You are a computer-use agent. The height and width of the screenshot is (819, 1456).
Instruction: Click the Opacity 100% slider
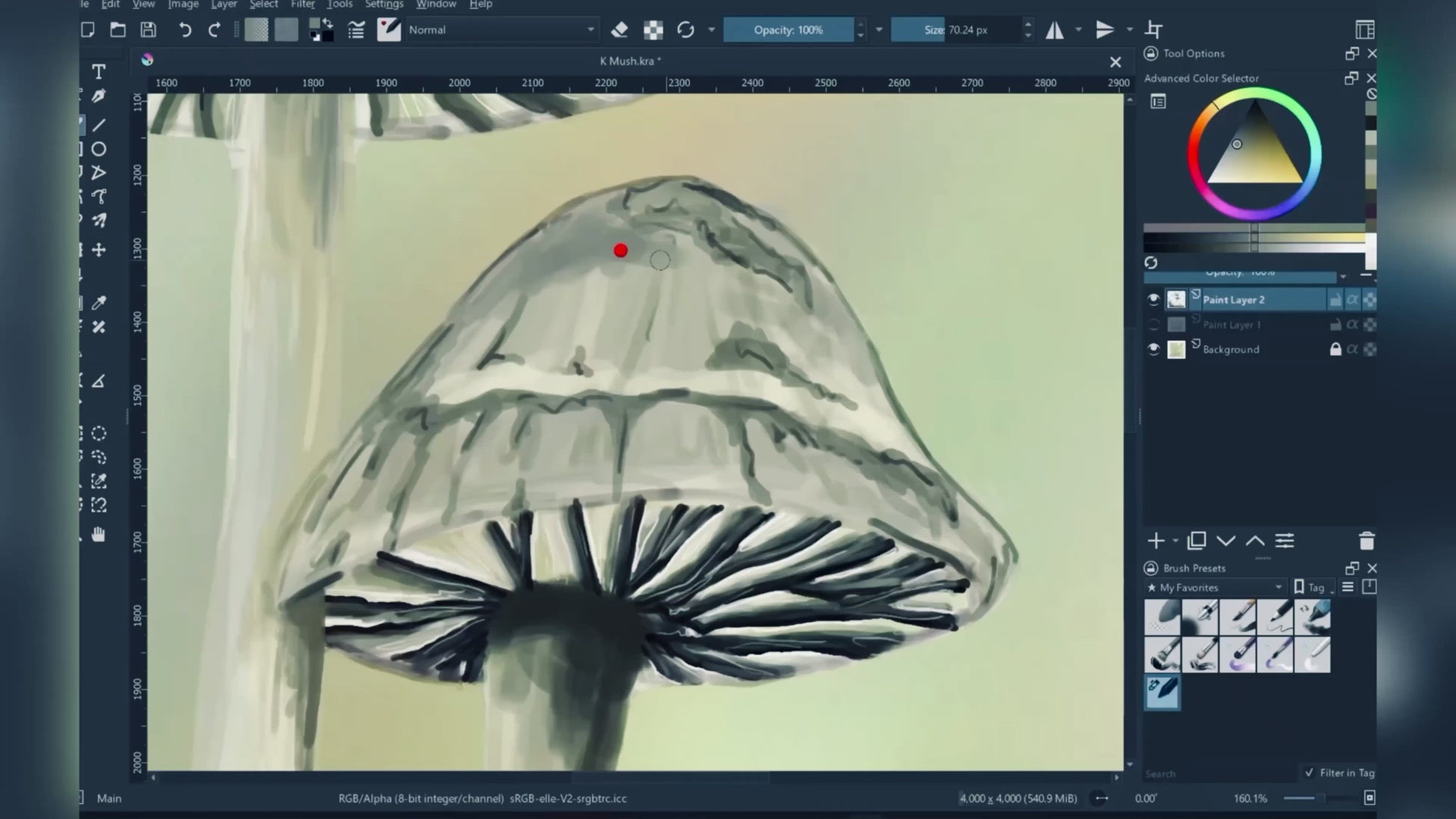click(x=788, y=30)
